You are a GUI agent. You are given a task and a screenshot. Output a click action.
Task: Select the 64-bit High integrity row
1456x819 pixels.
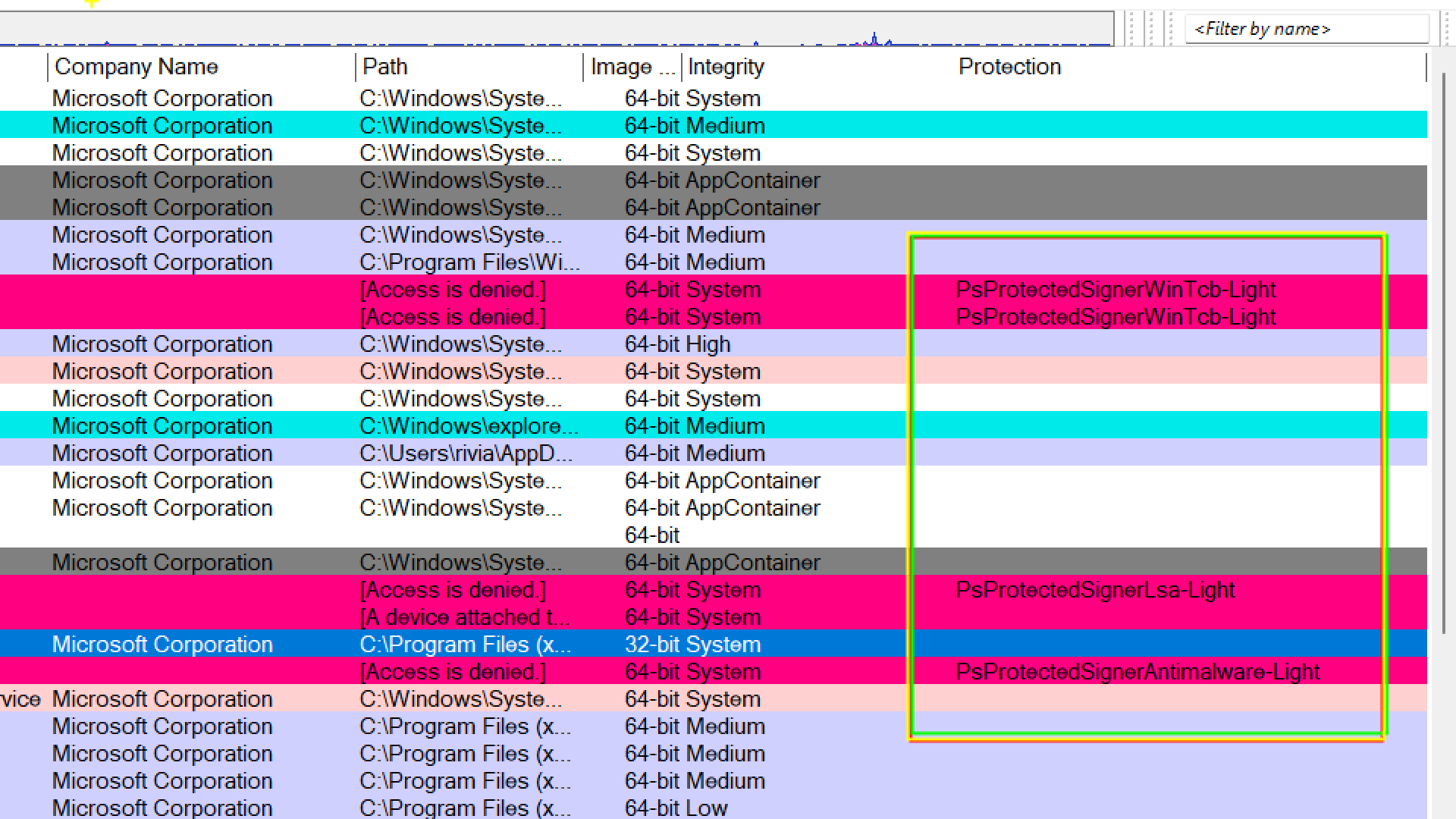(677, 344)
